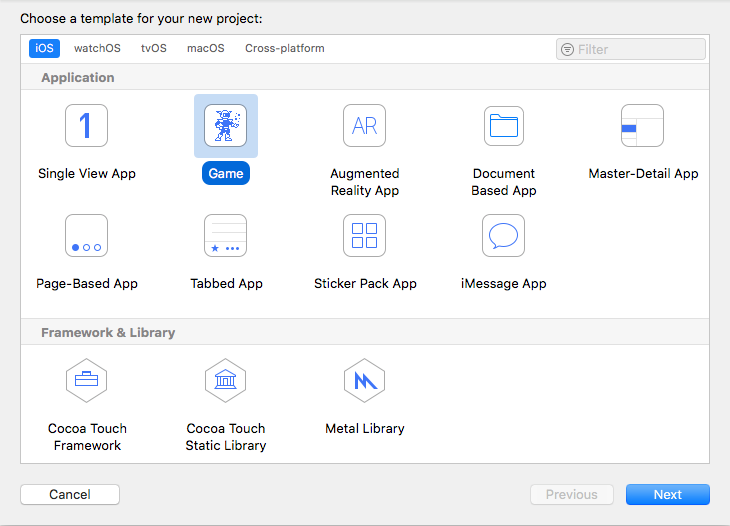The width and height of the screenshot is (730, 526).
Task: Pick the Augmented Reality App AR icon
Action: (x=365, y=126)
